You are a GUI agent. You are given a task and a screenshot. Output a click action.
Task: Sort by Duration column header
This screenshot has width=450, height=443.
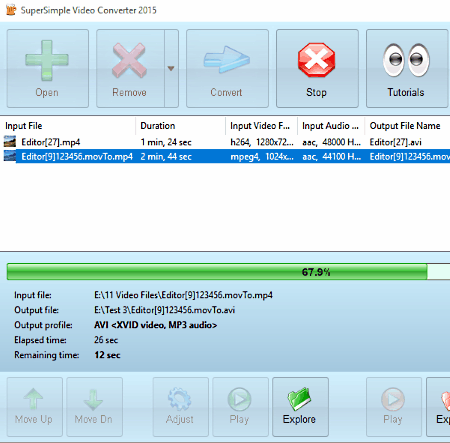pyautogui.click(x=180, y=126)
